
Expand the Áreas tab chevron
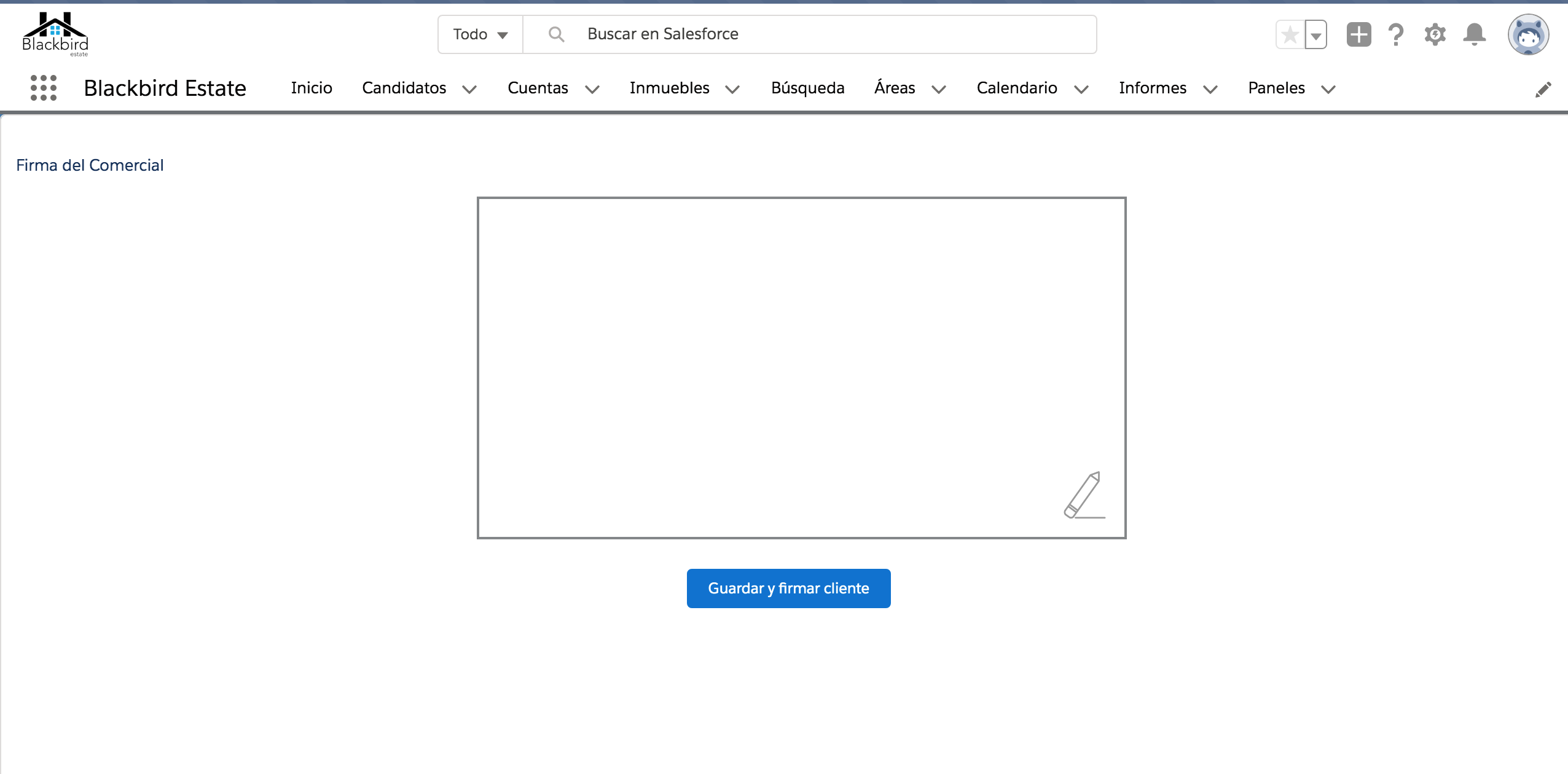[x=939, y=90]
